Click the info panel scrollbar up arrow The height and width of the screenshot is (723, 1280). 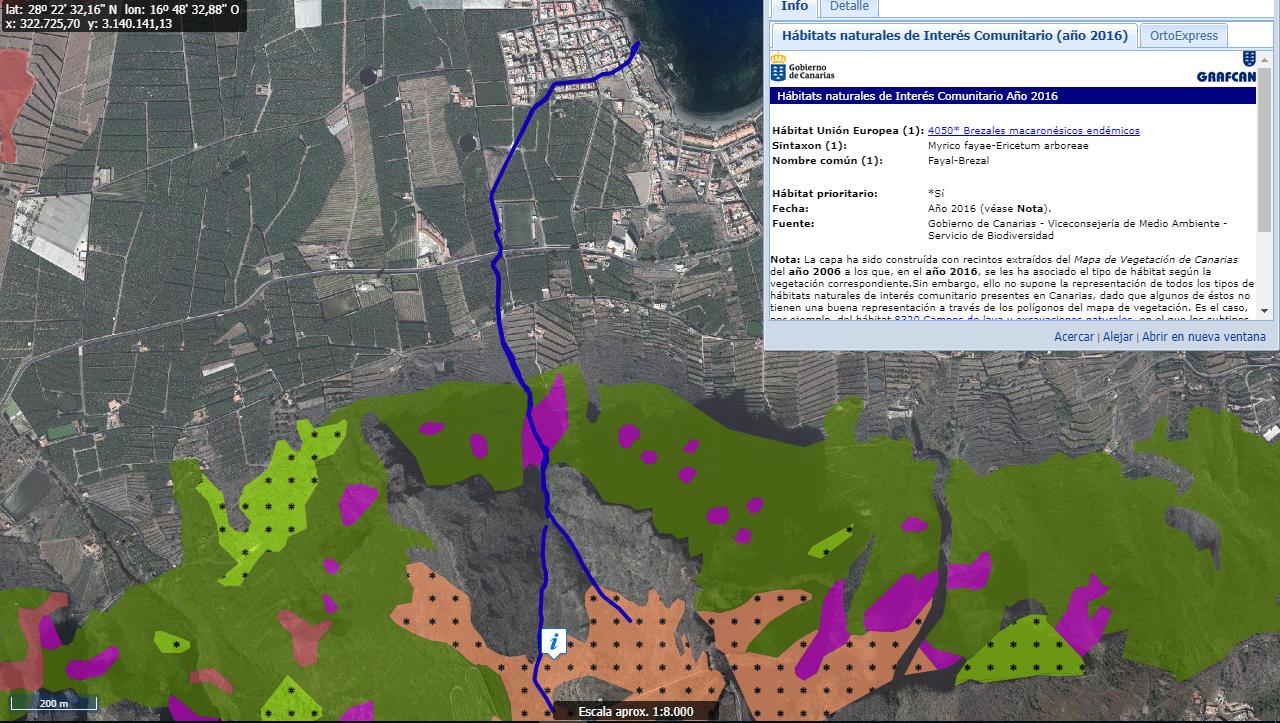[1264, 61]
